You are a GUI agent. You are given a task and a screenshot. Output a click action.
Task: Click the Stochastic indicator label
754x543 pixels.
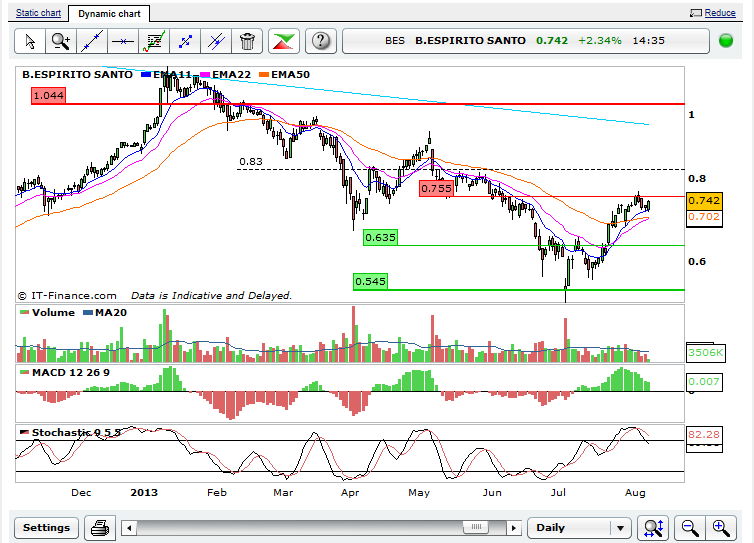coord(70,432)
